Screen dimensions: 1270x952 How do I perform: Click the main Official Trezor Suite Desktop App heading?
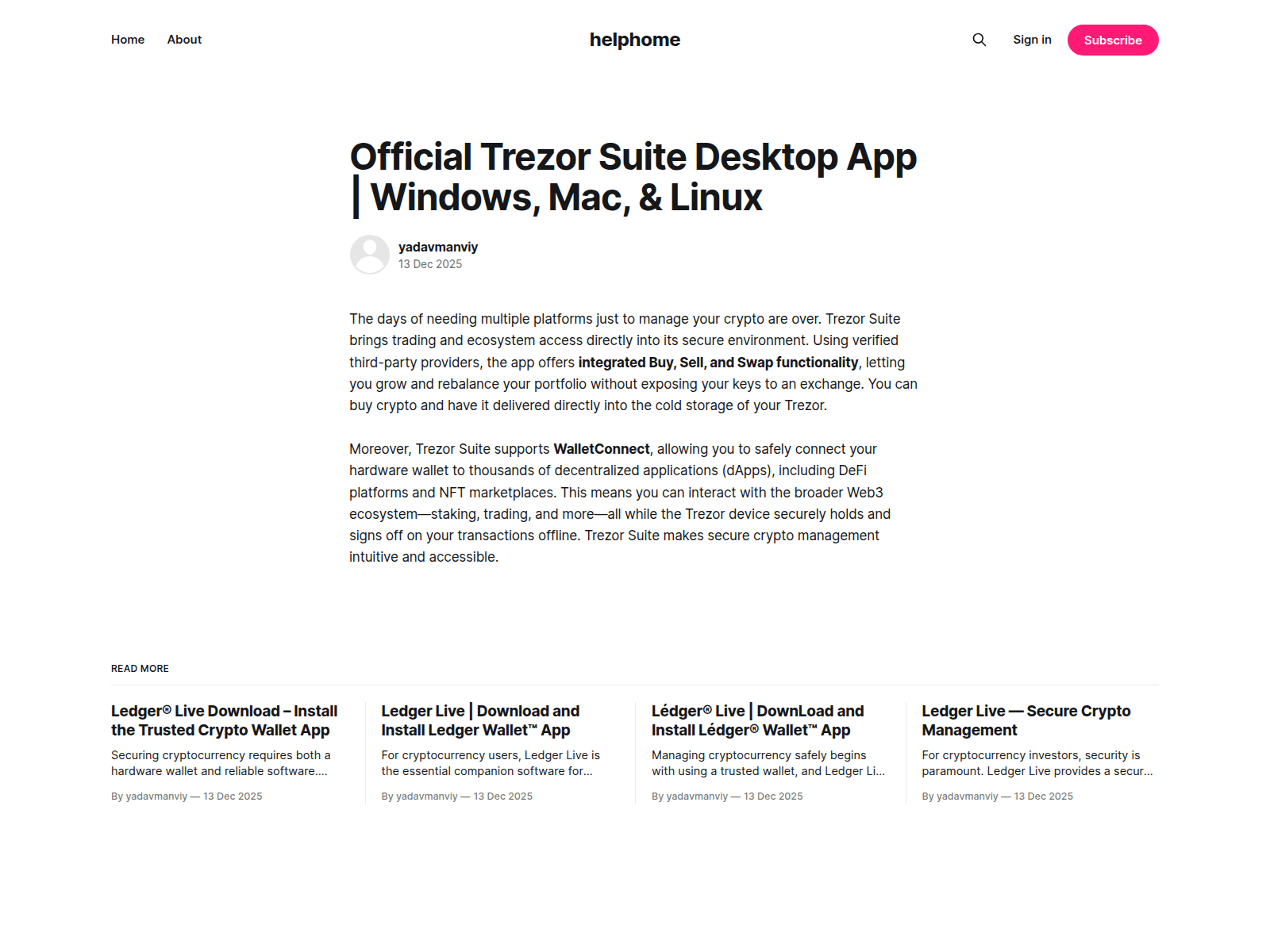633,177
